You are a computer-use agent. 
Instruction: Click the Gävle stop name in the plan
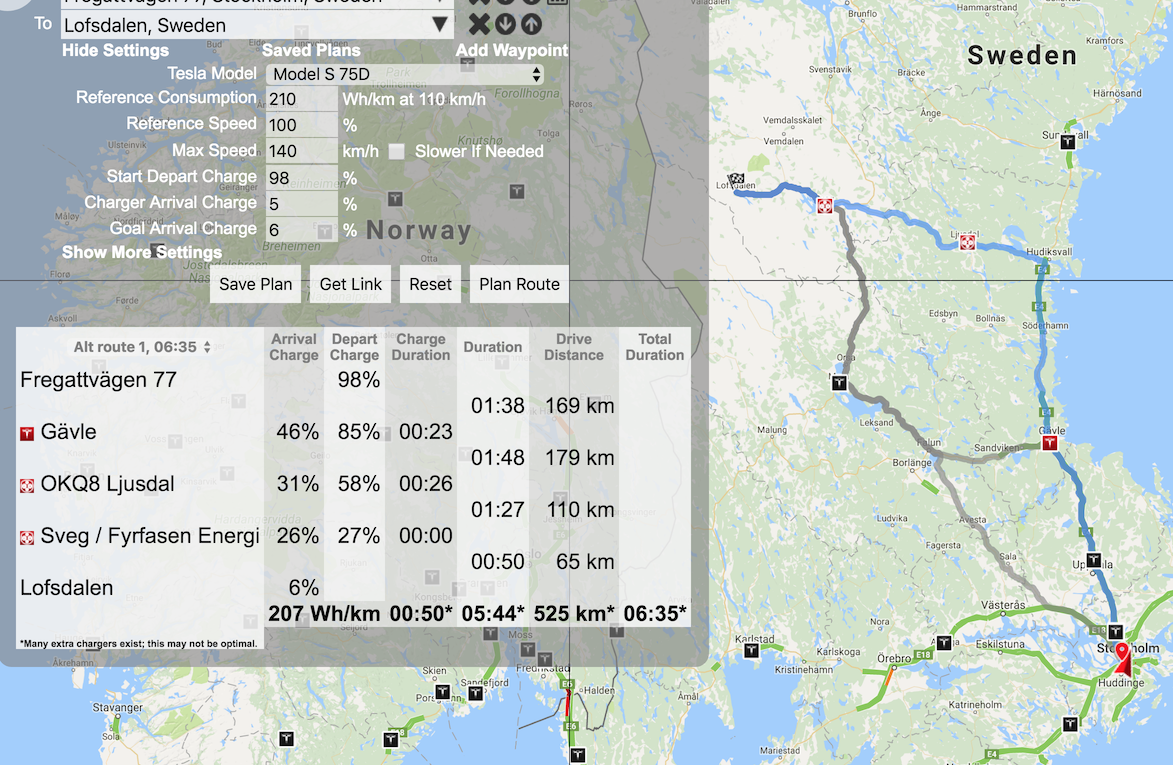point(68,431)
